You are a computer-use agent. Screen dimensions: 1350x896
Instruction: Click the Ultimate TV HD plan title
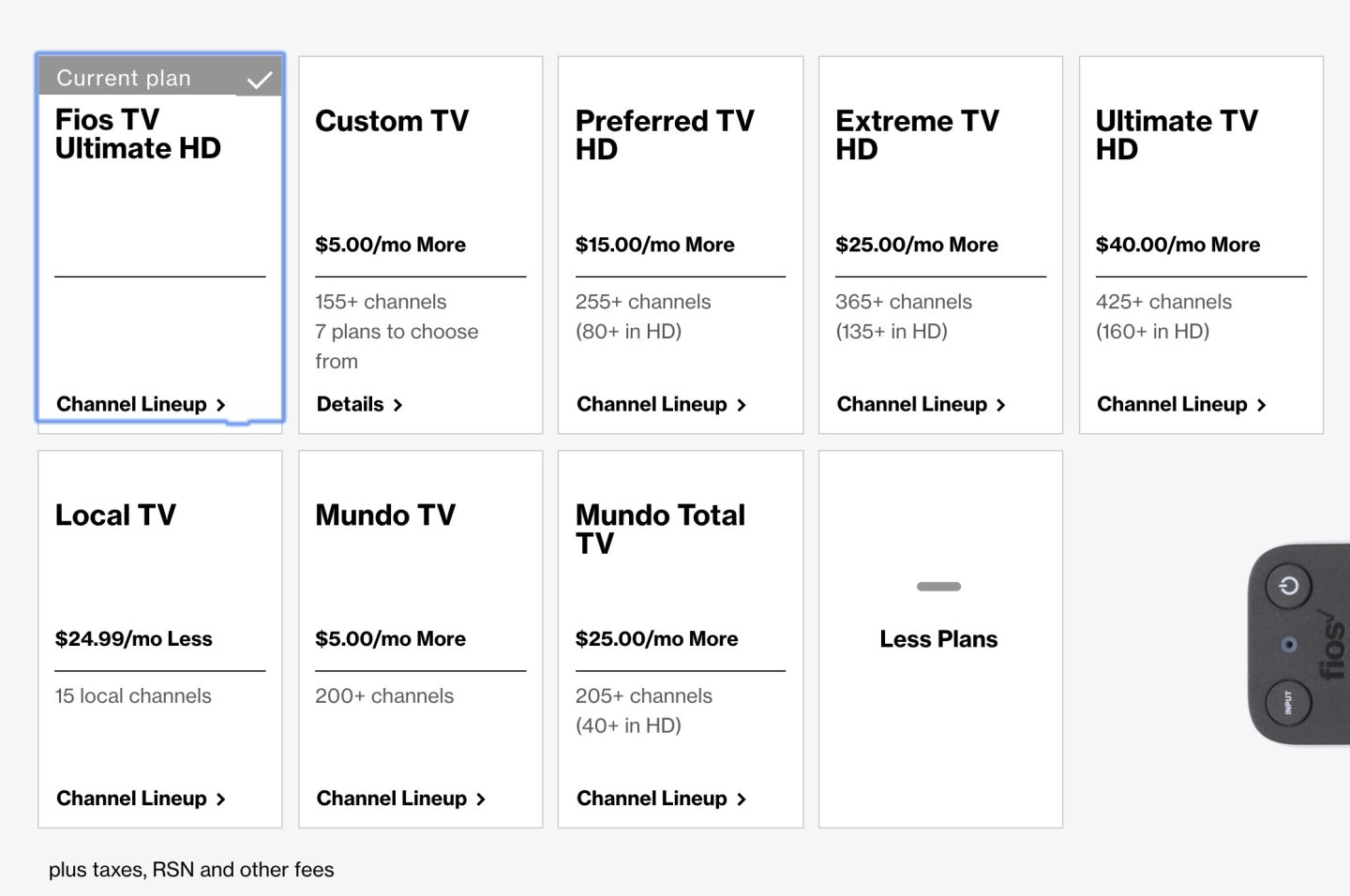(1176, 135)
